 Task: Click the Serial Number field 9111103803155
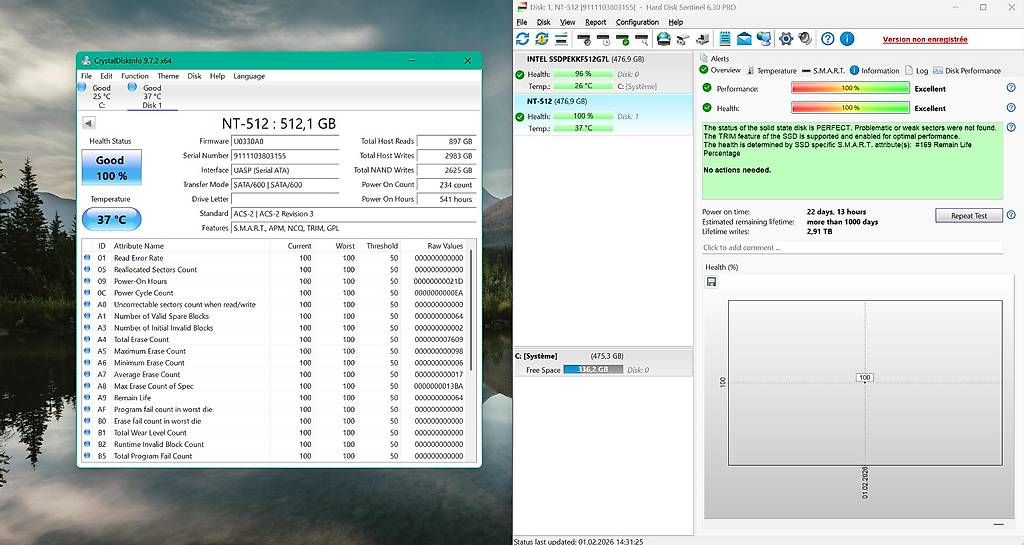tap(285, 155)
